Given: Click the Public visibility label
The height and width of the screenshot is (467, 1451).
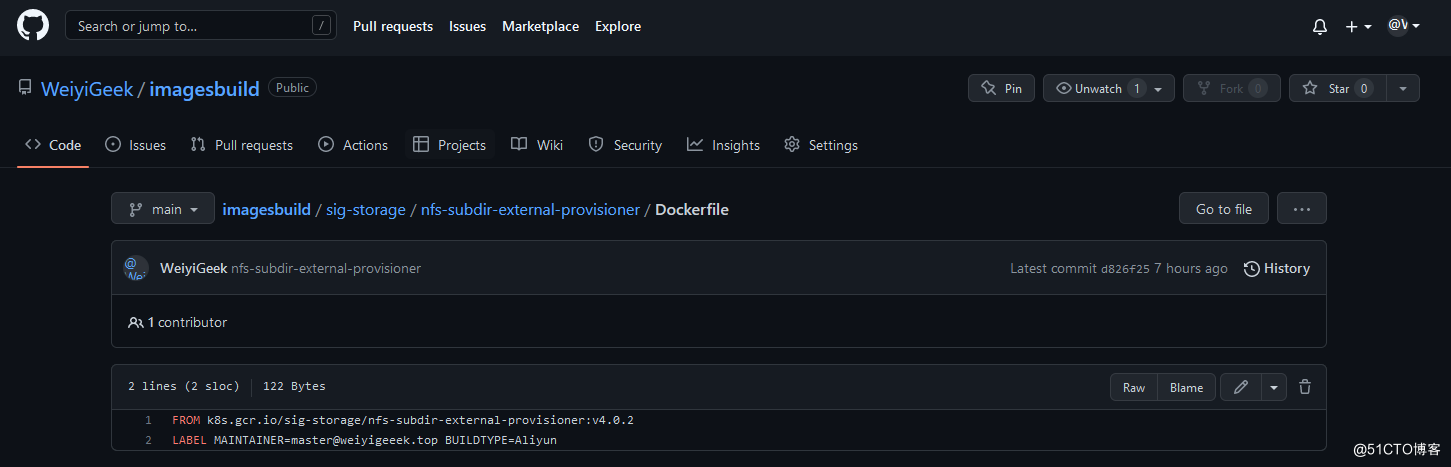Looking at the screenshot, I should tap(292, 88).
